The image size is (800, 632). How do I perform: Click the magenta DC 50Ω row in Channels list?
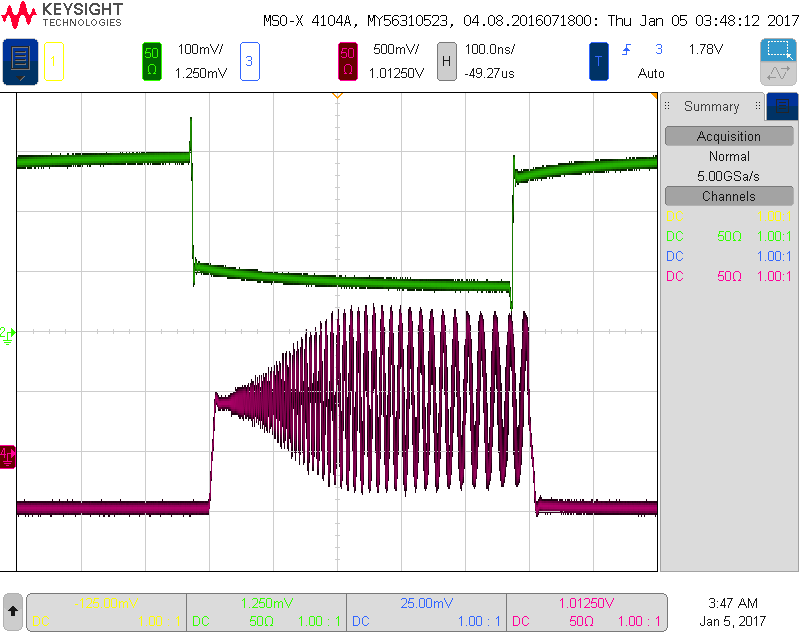(729, 276)
